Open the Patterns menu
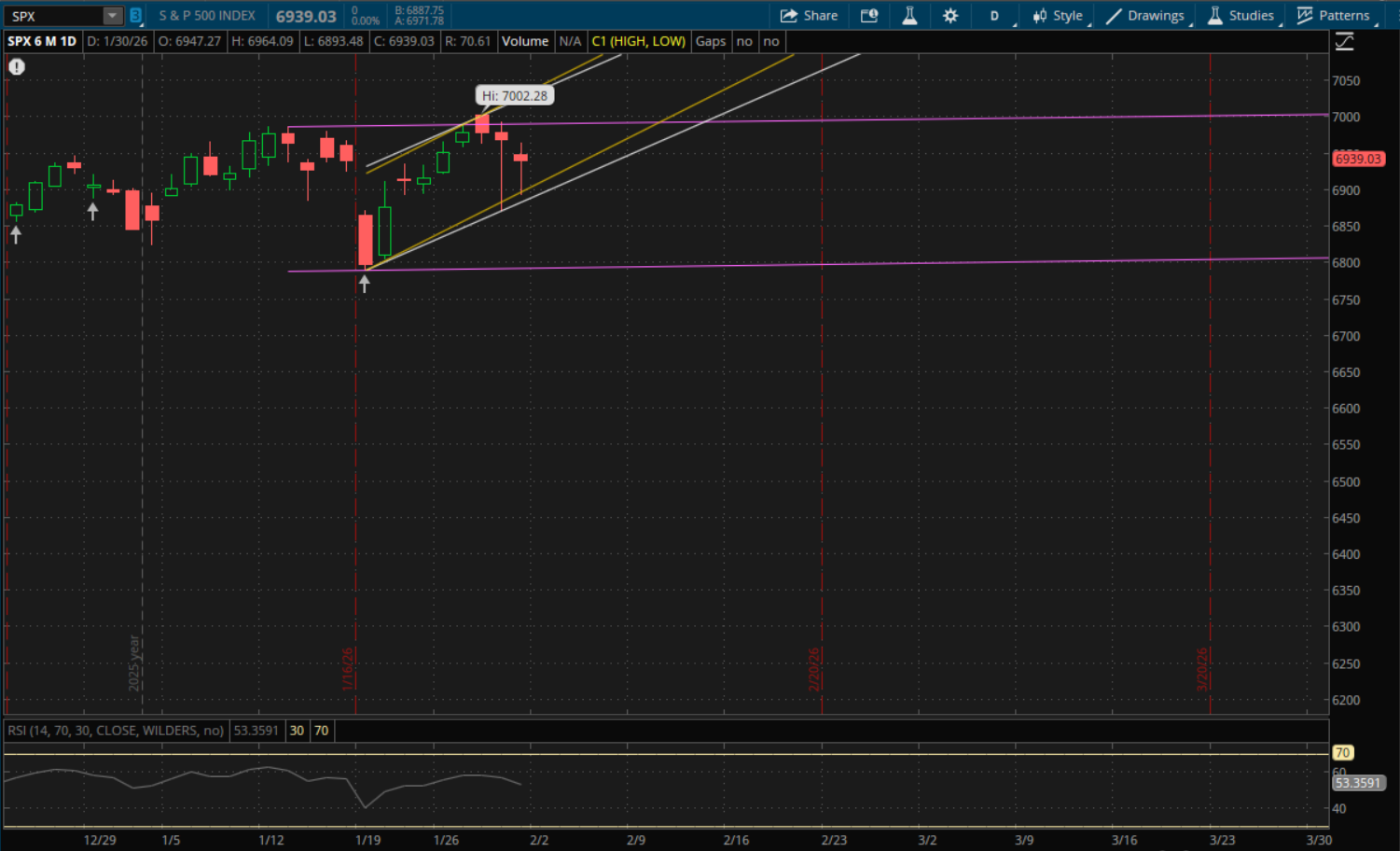This screenshot has height=851, width=1400. pos(1334,16)
